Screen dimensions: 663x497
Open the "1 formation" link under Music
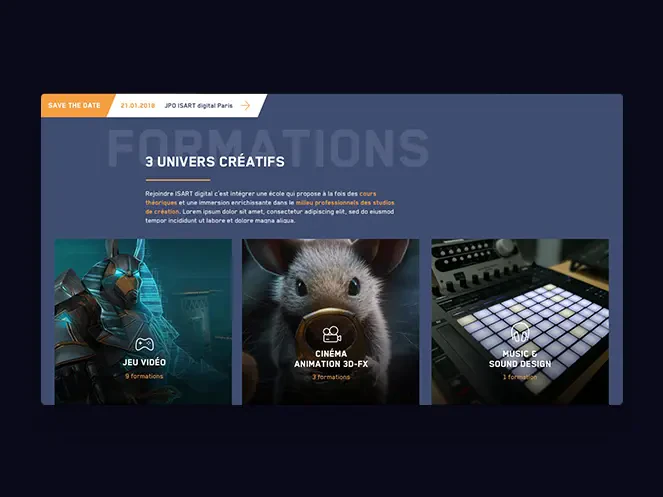pos(520,378)
